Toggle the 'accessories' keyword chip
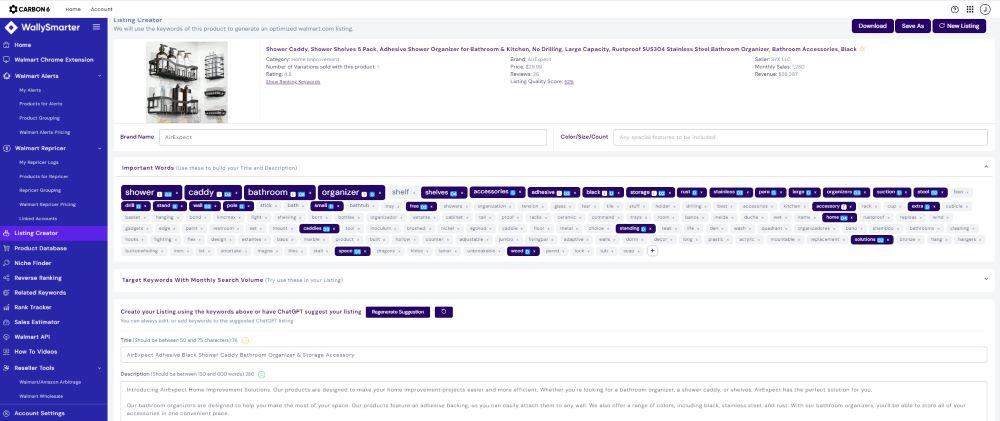The height and width of the screenshot is (421, 1000). [x=497, y=192]
